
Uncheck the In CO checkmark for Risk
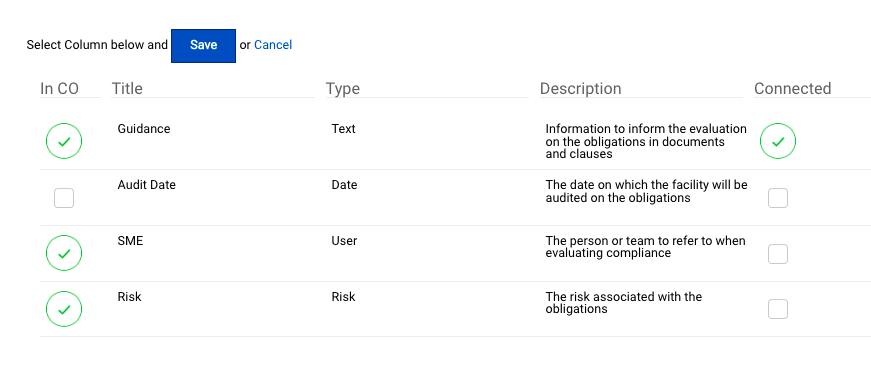click(64, 309)
